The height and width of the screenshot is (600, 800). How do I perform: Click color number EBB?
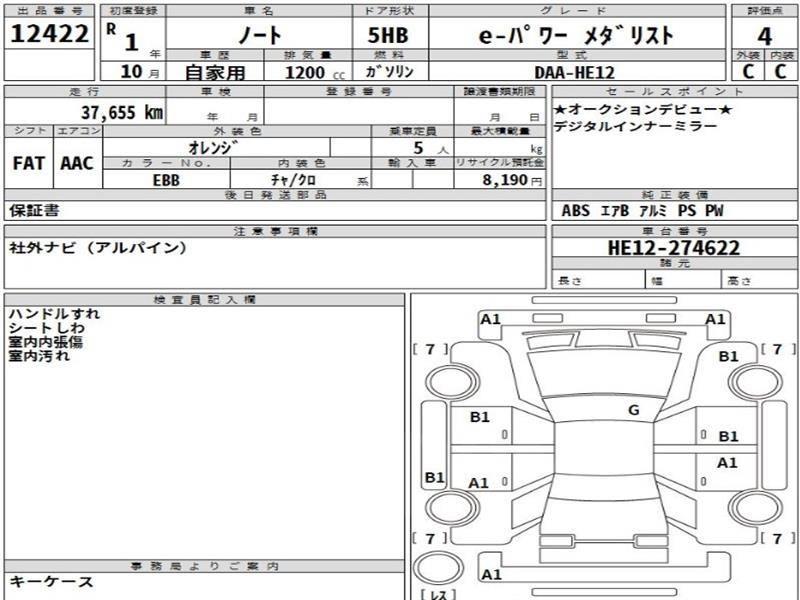pos(166,180)
